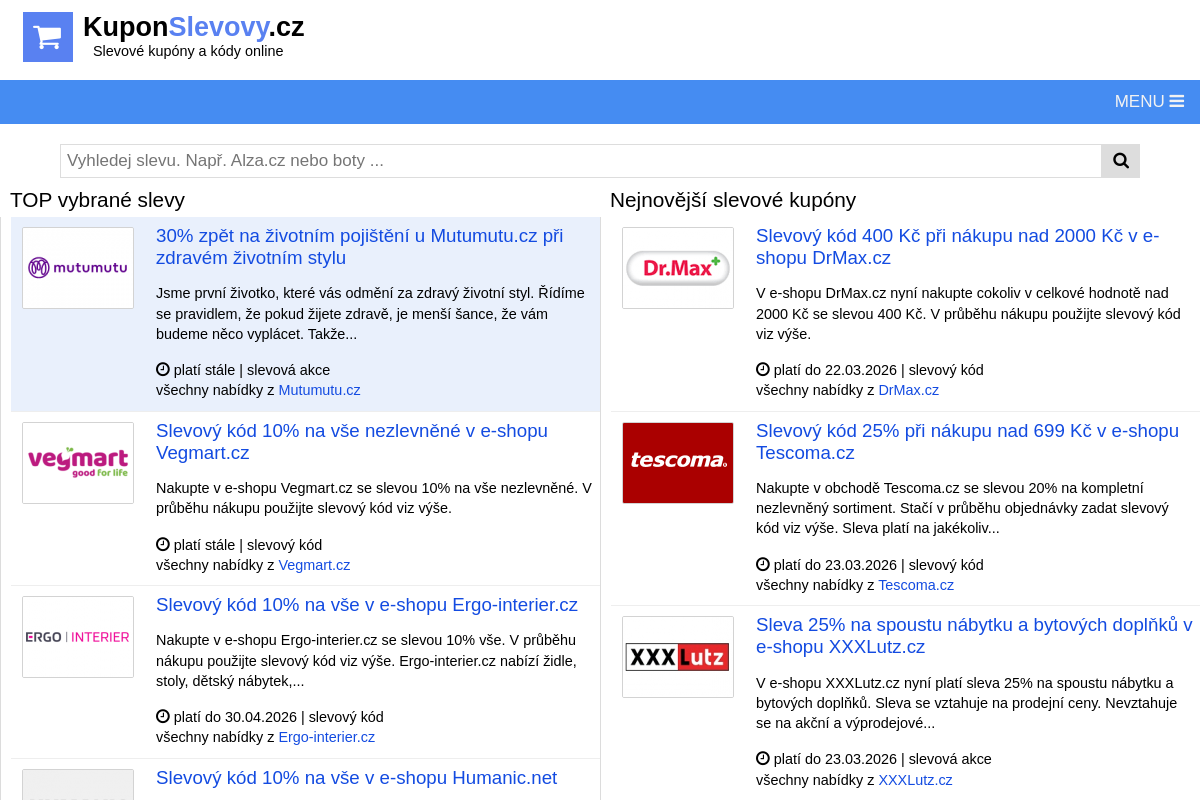Open Tescoma.cz 25% discount code title
This screenshot has width=1200, height=800.
click(967, 442)
